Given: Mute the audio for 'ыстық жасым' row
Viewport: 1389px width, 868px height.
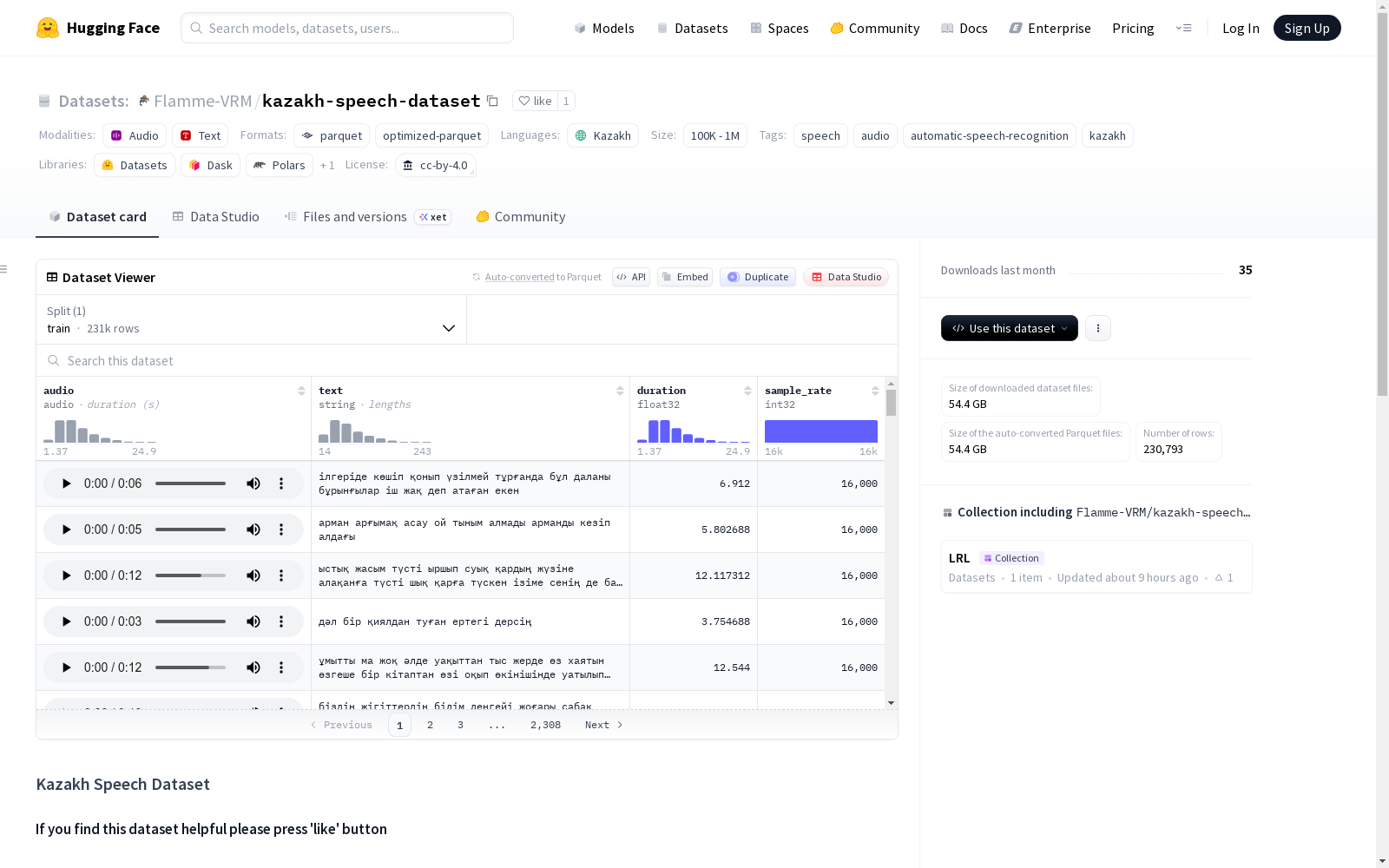Looking at the screenshot, I should (253, 575).
